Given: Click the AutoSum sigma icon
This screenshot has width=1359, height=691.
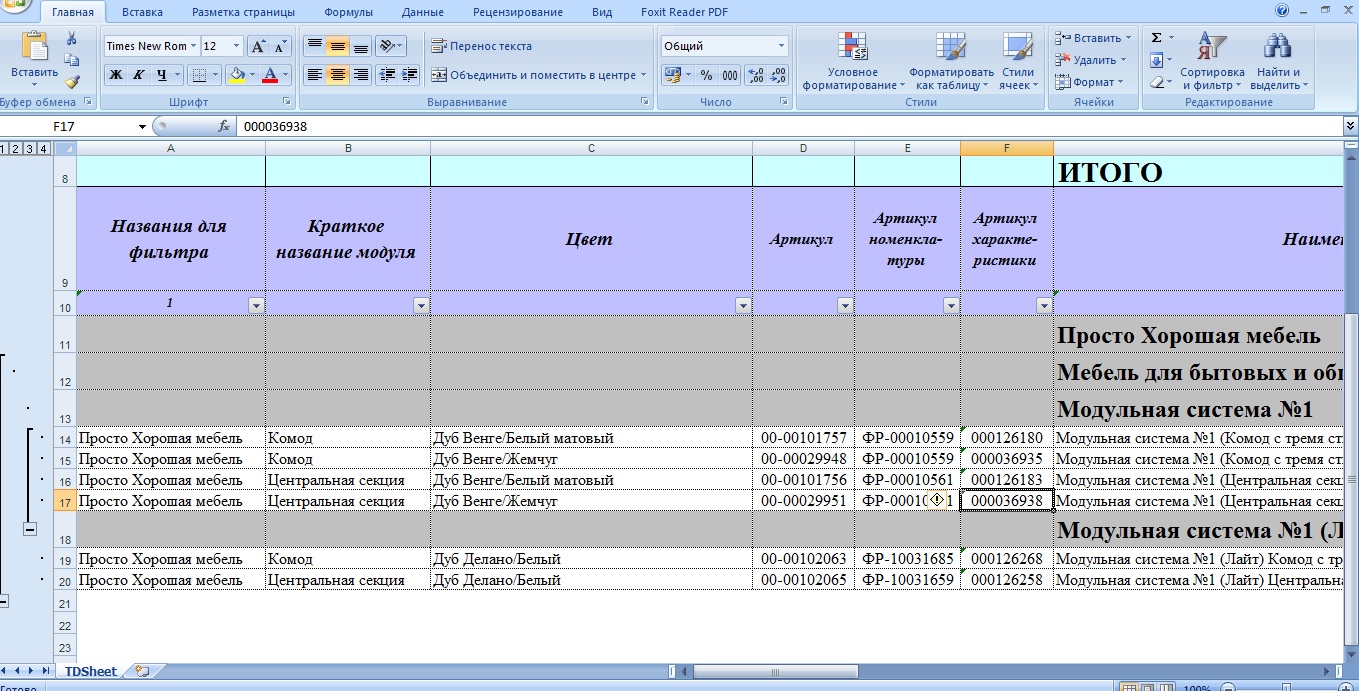Looking at the screenshot, I should pos(1157,38).
